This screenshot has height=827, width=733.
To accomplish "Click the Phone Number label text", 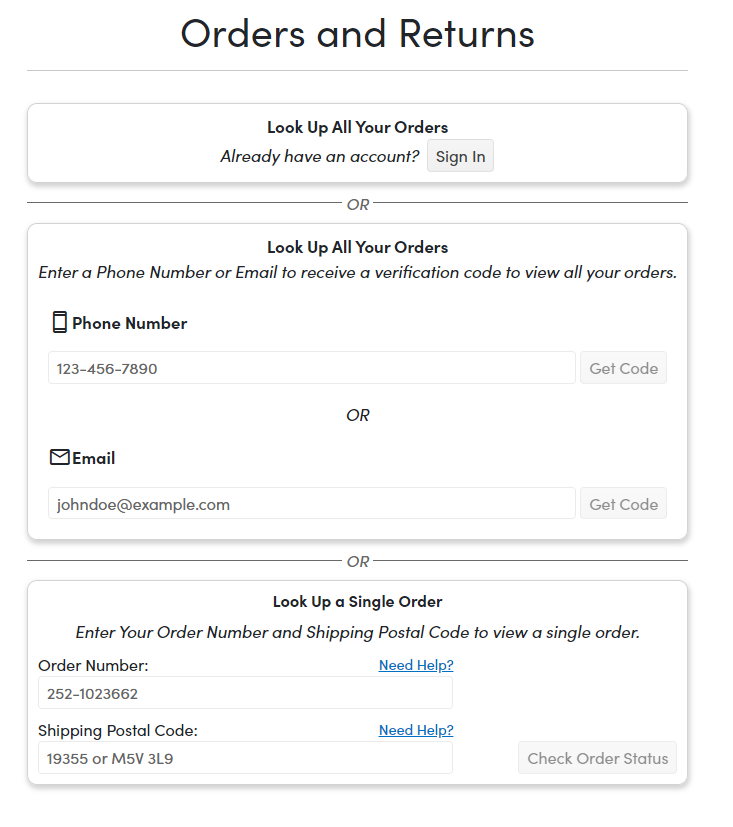I will point(129,323).
